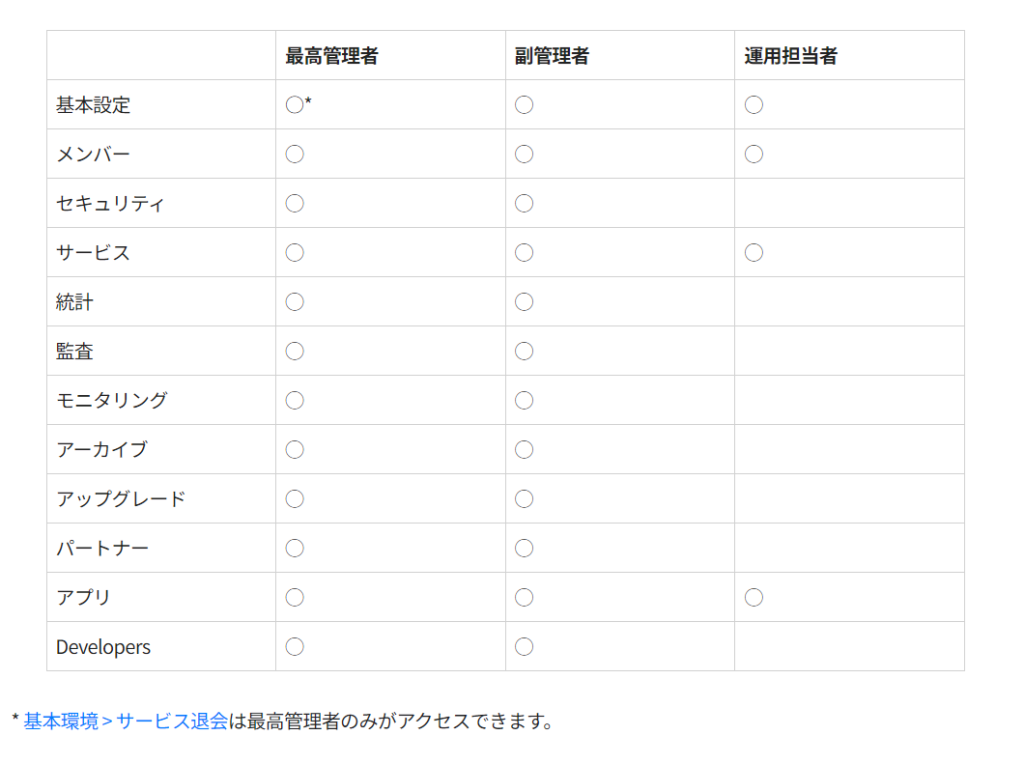Click the 最高管理者 column header
Image resolution: width=1024 pixels, height=764 pixels.
click(x=332, y=56)
